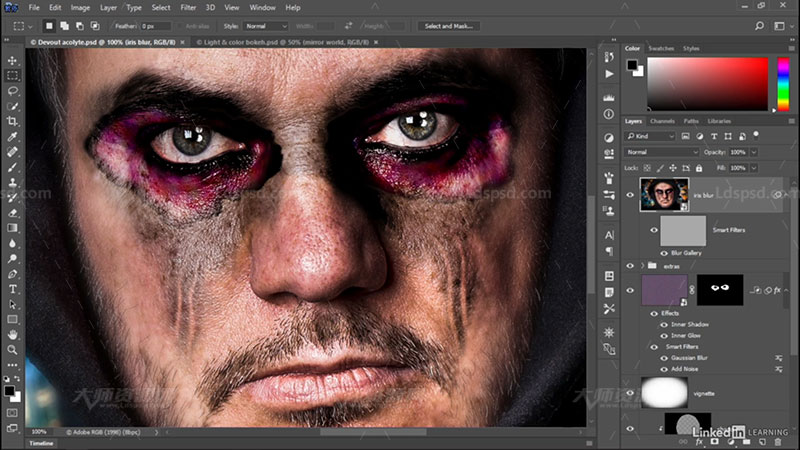Toggle Add Noise filter visibility
Image resolution: width=800 pixels, height=450 pixels.
[x=664, y=369]
